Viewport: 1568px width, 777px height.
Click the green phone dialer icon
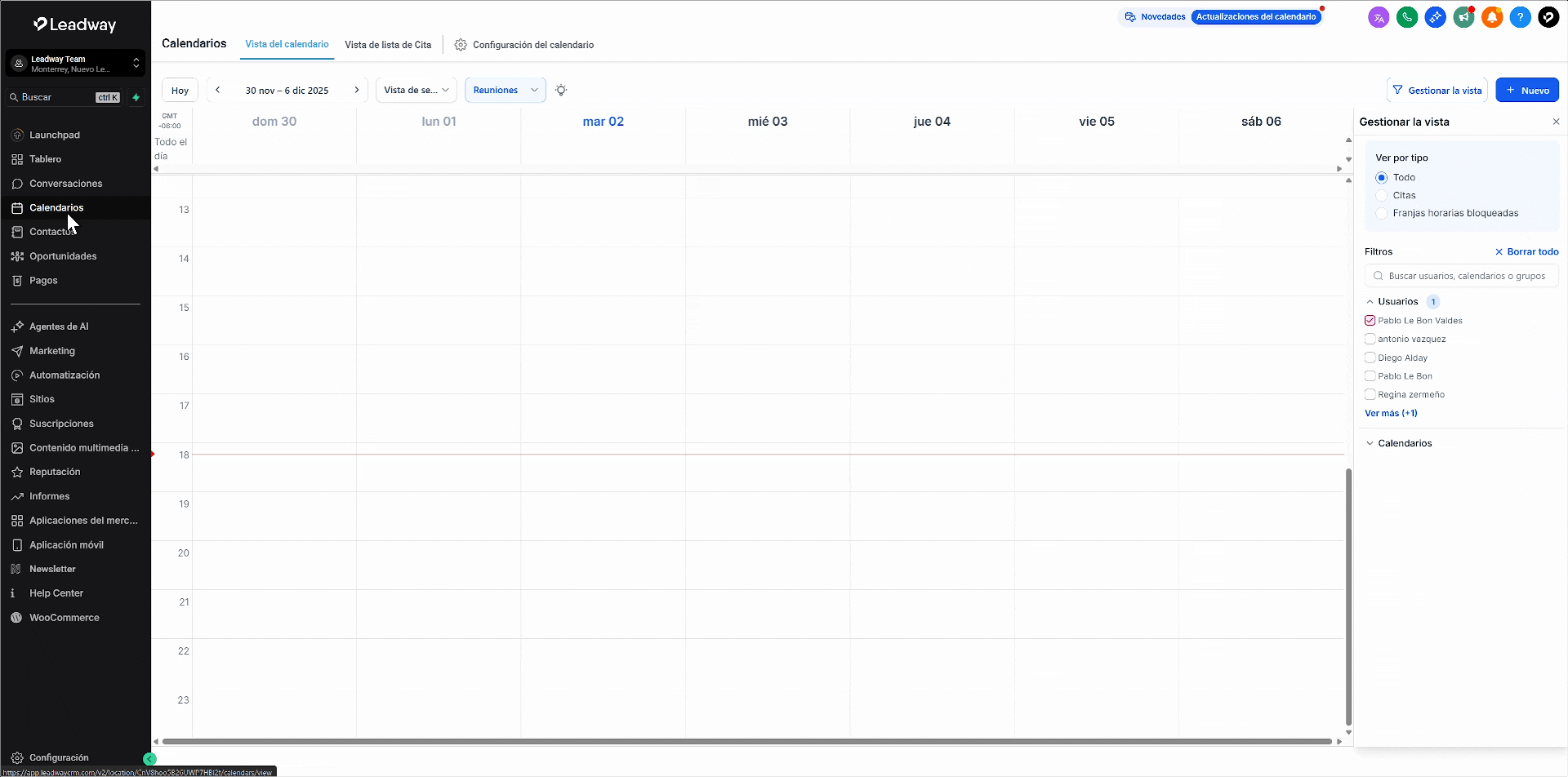pos(1406,17)
